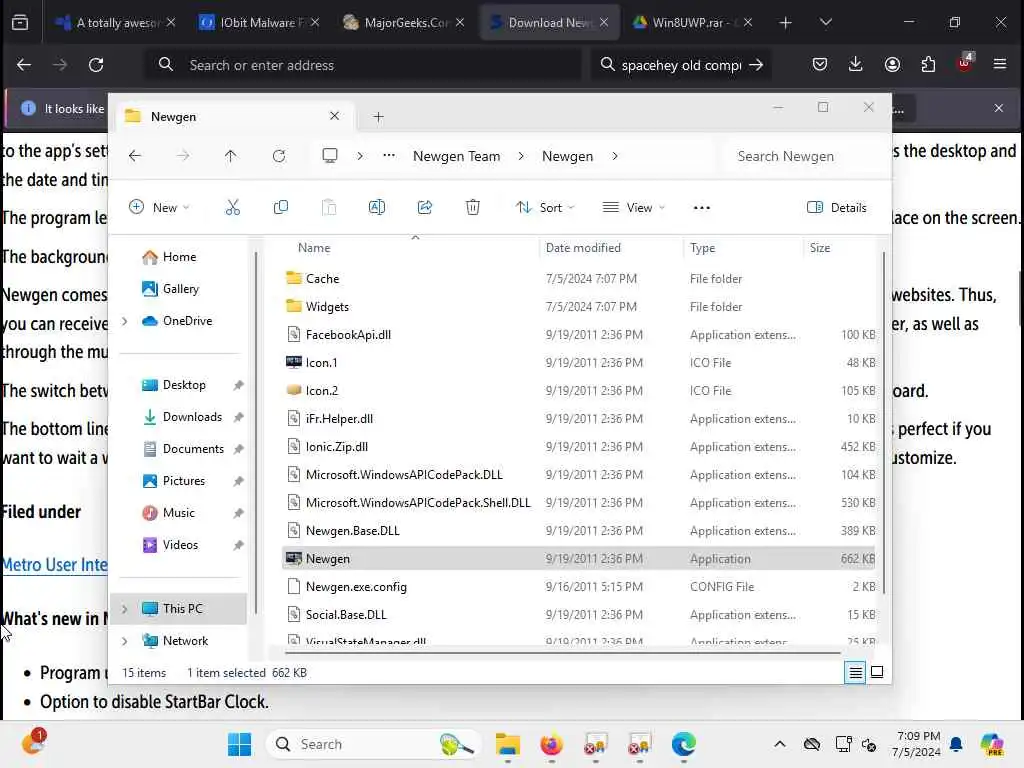
Task: Add a new Explorer tab
Action: (378, 117)
